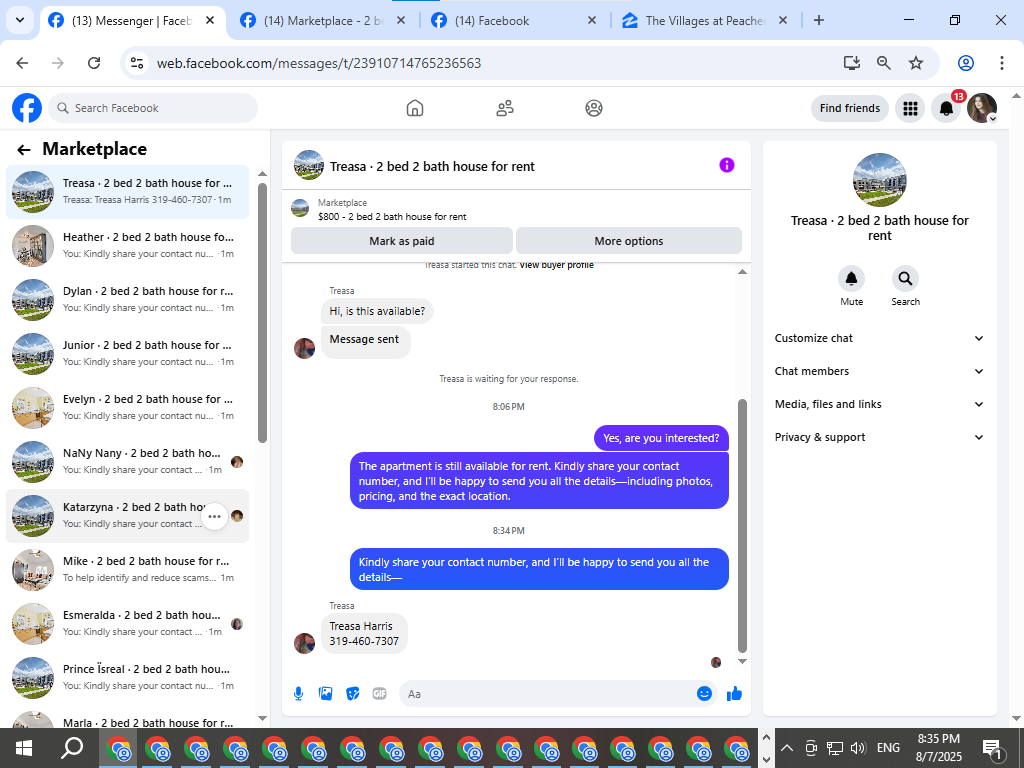Switch to the Marketplace browser tab
1024x768 pixels.
(x=323, y=21)
